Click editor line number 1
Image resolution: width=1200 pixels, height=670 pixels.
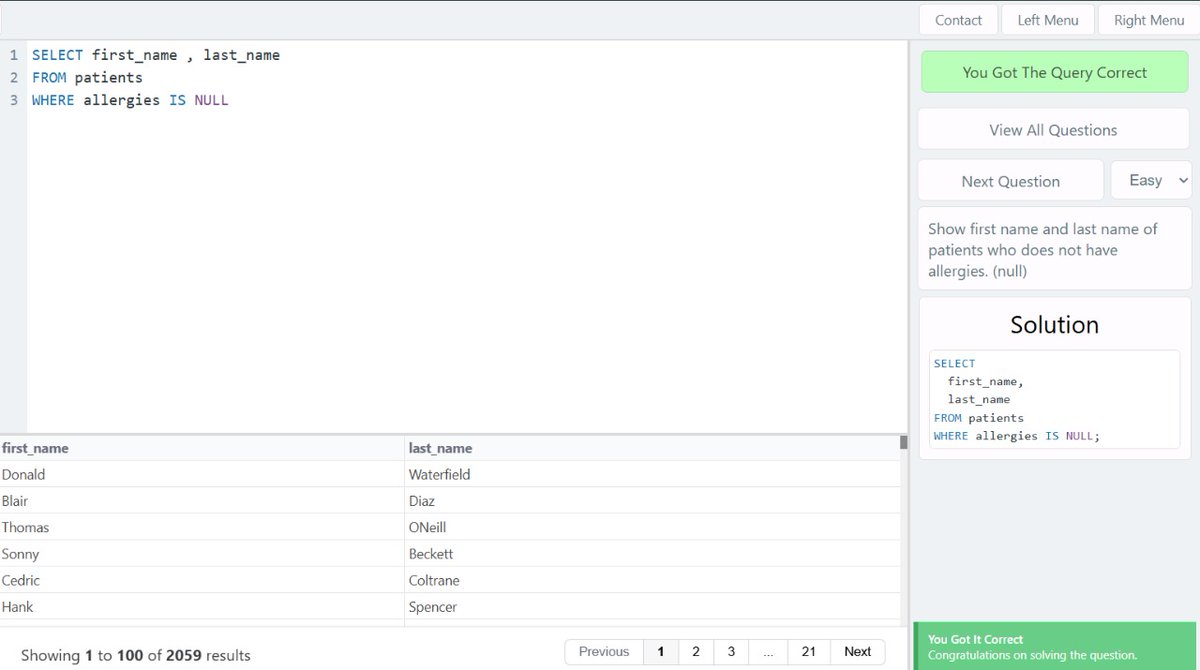point(14,55)
